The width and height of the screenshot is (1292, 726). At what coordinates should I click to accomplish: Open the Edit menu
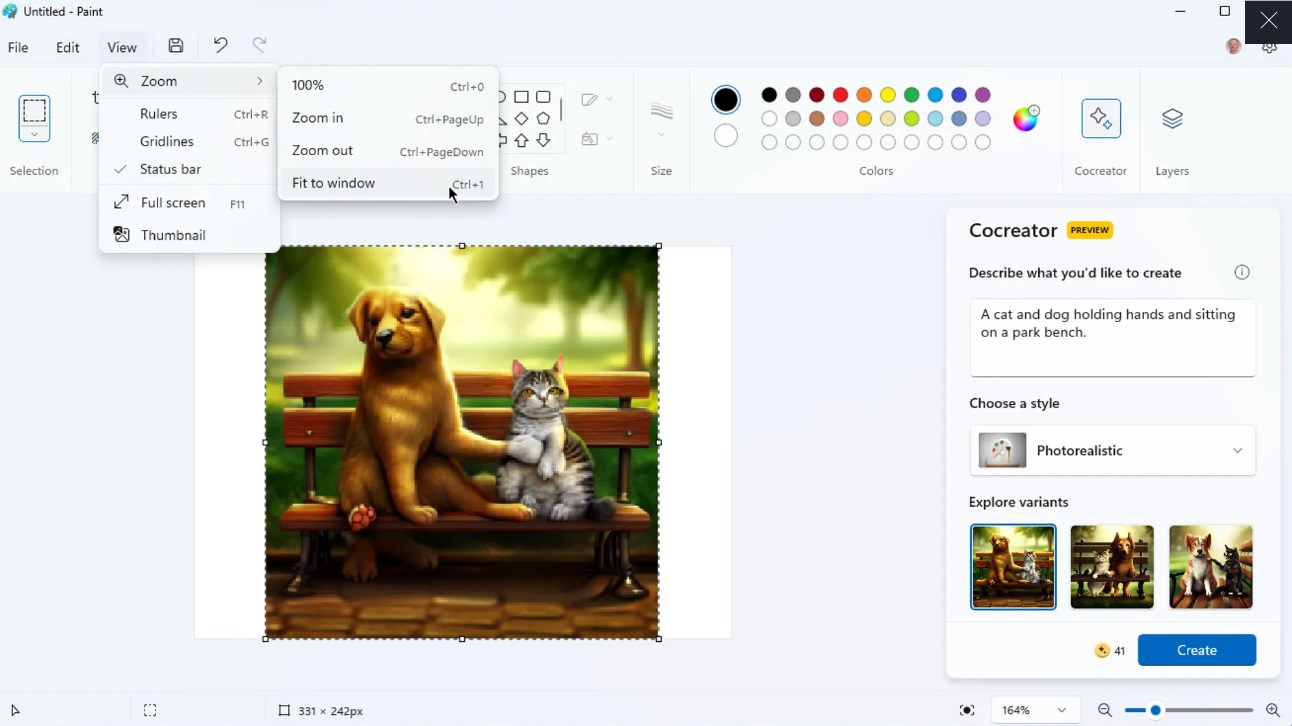pos(68,47)
